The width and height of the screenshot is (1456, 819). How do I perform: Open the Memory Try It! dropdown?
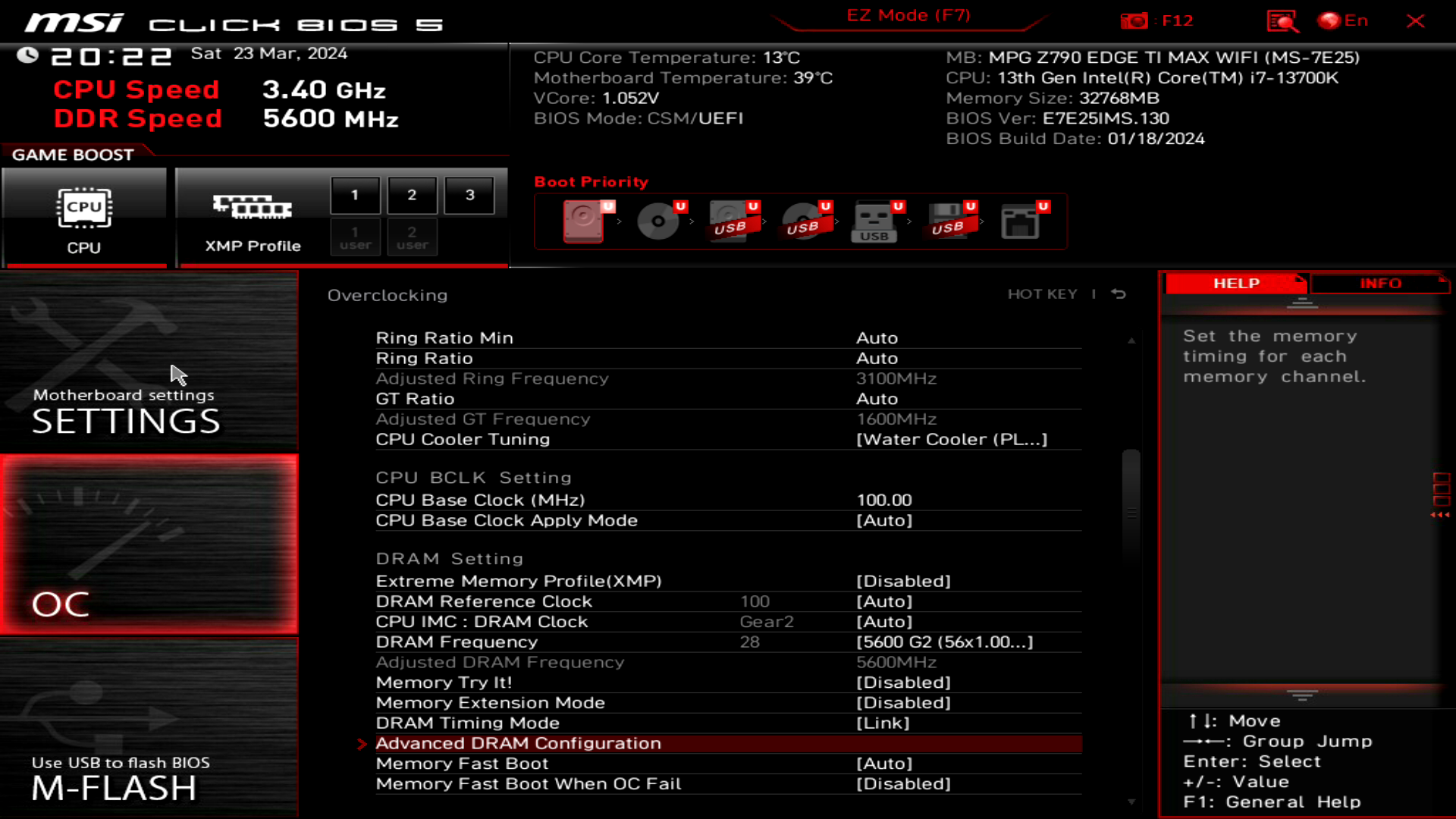[903, 683]
